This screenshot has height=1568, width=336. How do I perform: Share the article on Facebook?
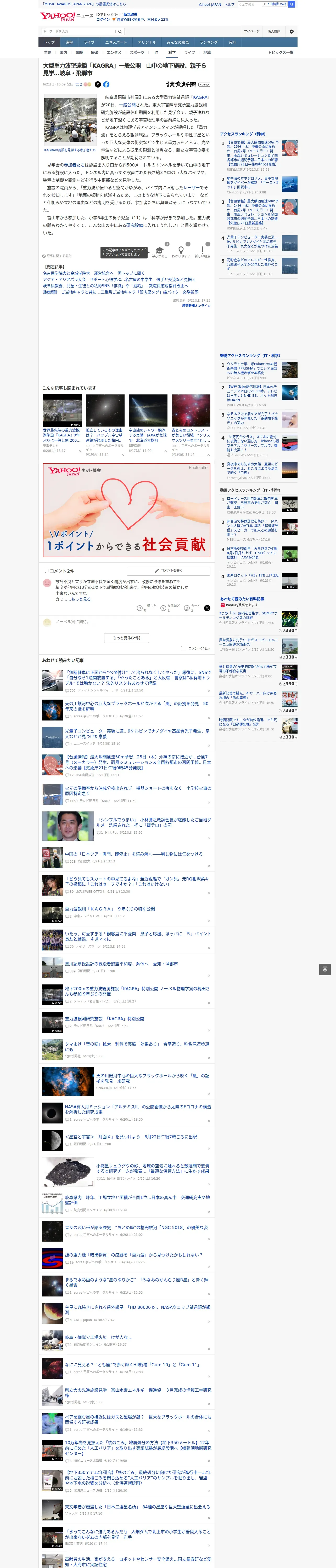(x=106, y=85)
